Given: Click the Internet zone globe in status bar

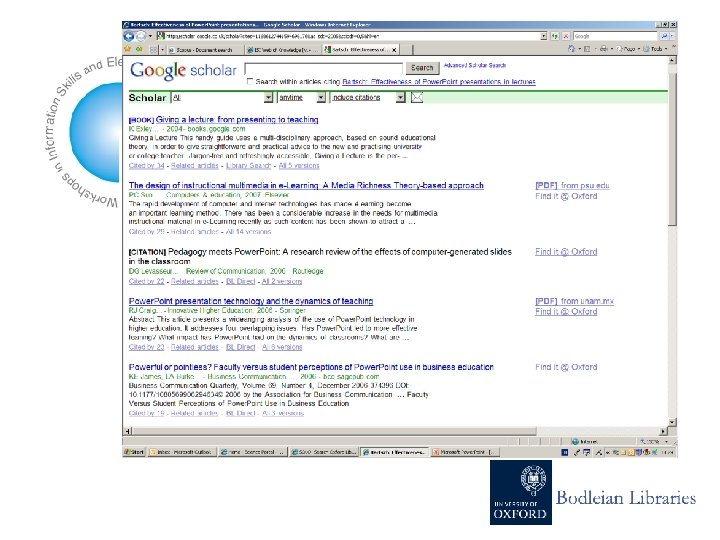Looking at the screenshot, I should click(574, 441).
